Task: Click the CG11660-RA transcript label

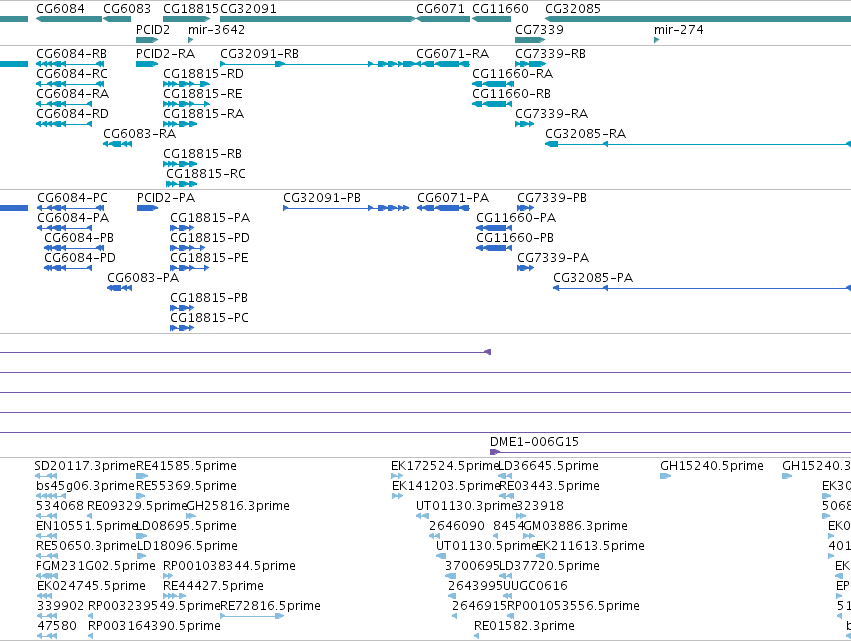Action: point(513,74)
